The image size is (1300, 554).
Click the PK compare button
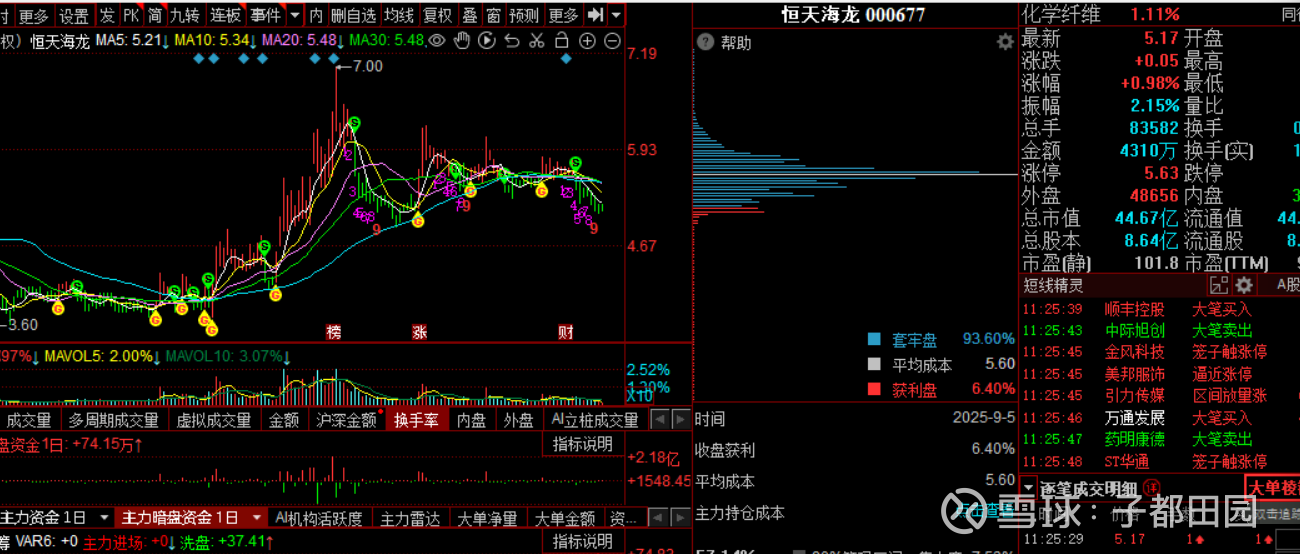(x=131, y=15)
